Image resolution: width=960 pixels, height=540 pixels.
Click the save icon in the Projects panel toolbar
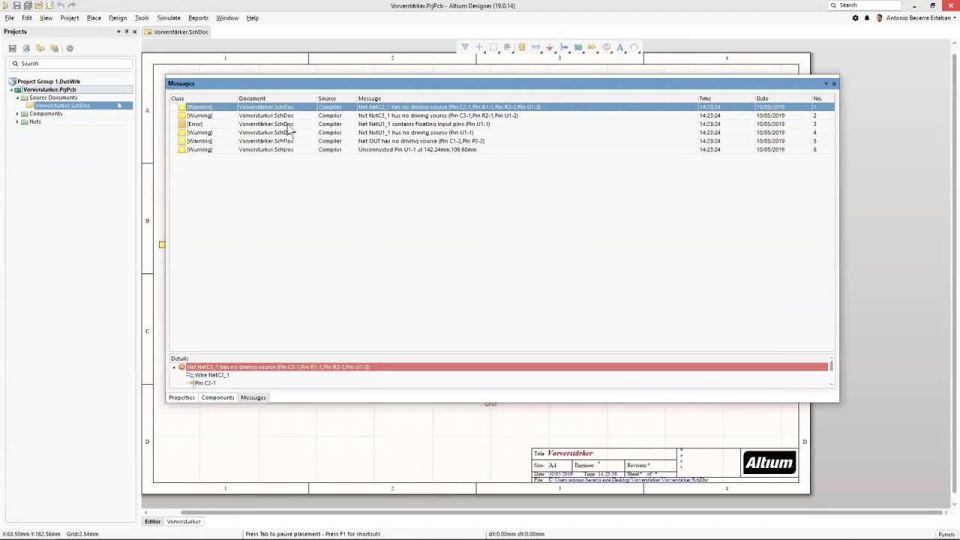pyautogui.click(x=12, y=48)
